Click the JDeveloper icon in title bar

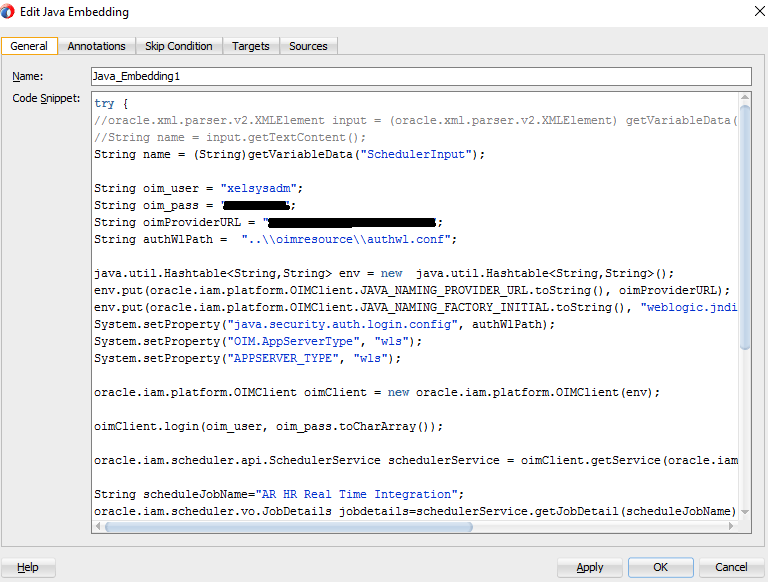click(x=7, y=11)
